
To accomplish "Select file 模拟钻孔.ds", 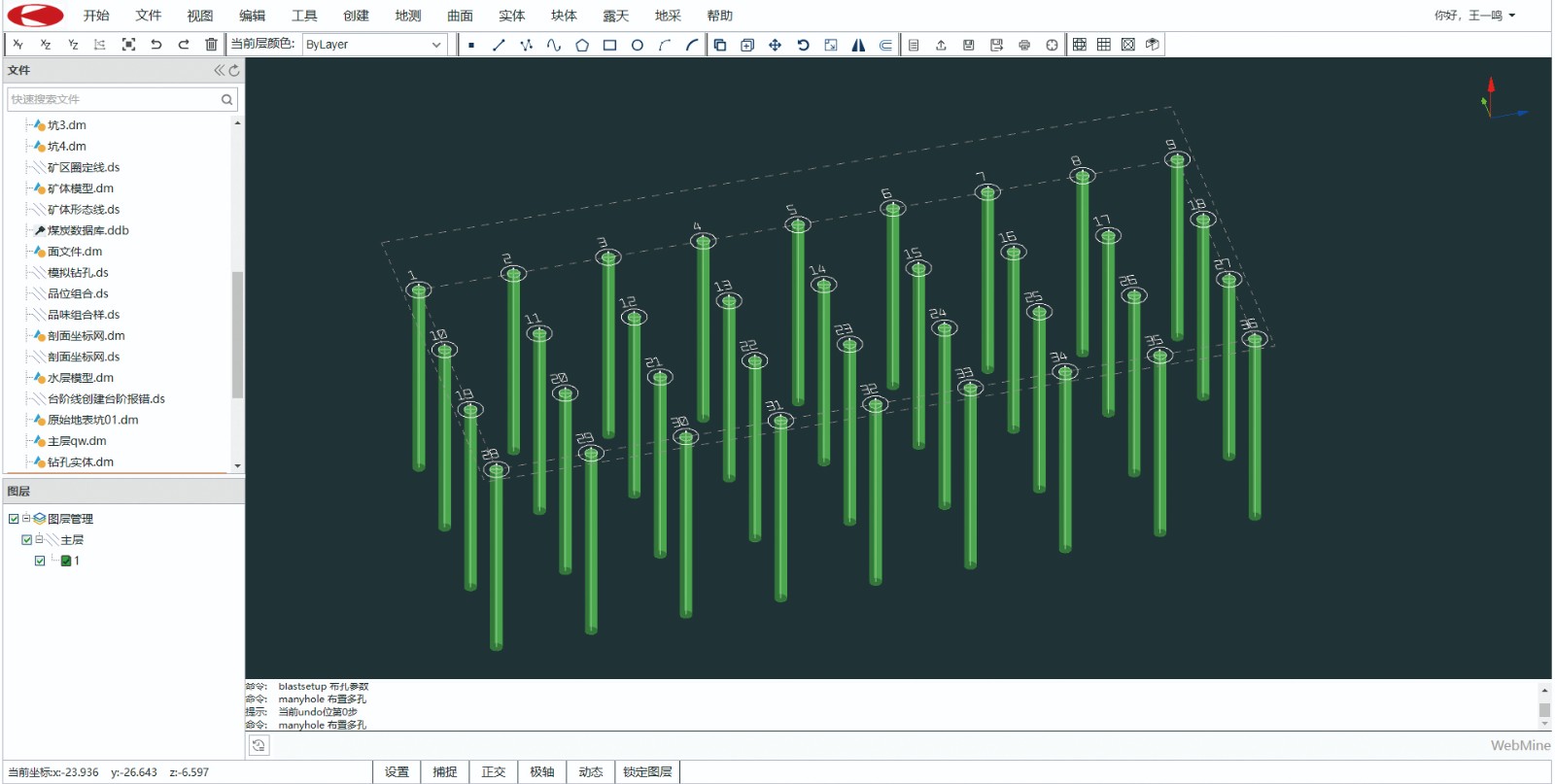I will [x=78, y=273].
